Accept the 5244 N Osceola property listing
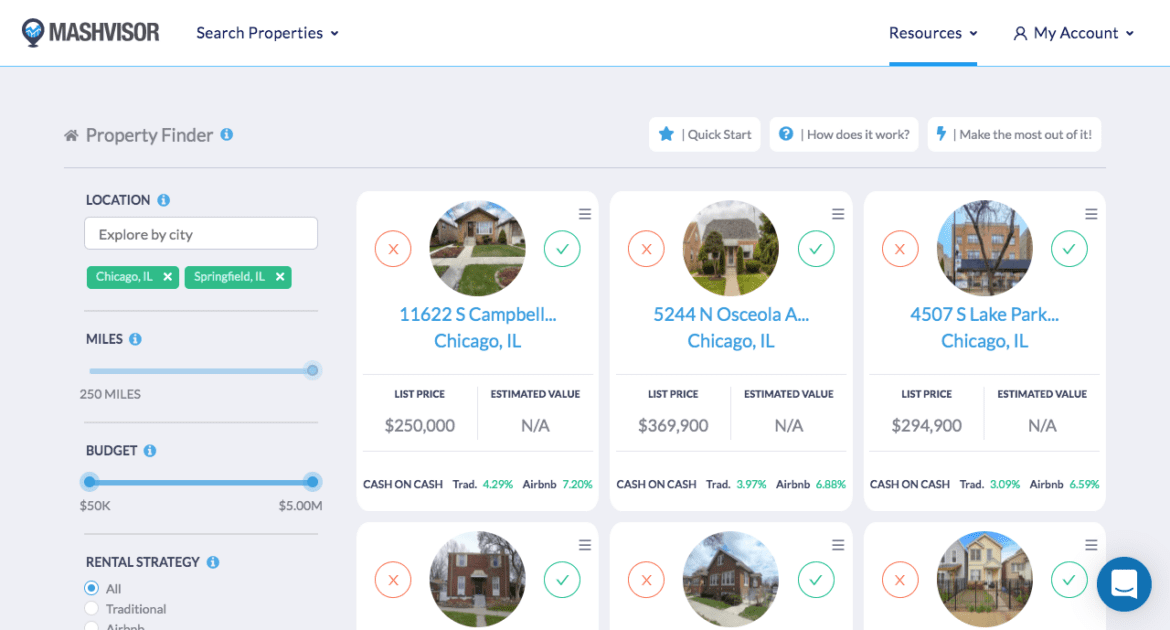Screen dimensions: 1170x630 pyautogui.click(x=816, y=248)
